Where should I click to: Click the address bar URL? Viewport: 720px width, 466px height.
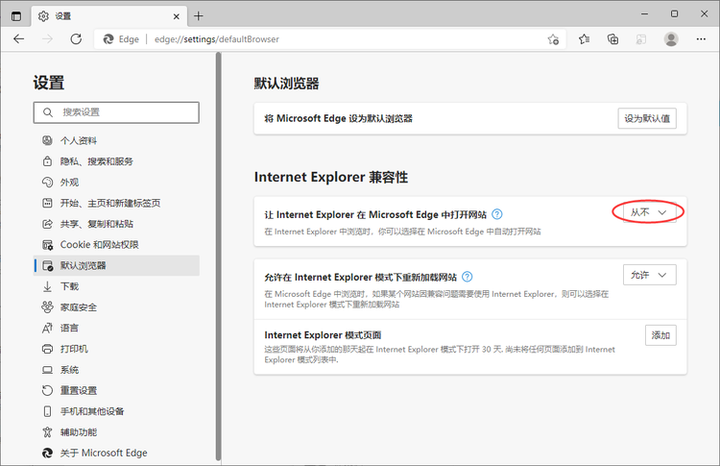tap(217, 39)
